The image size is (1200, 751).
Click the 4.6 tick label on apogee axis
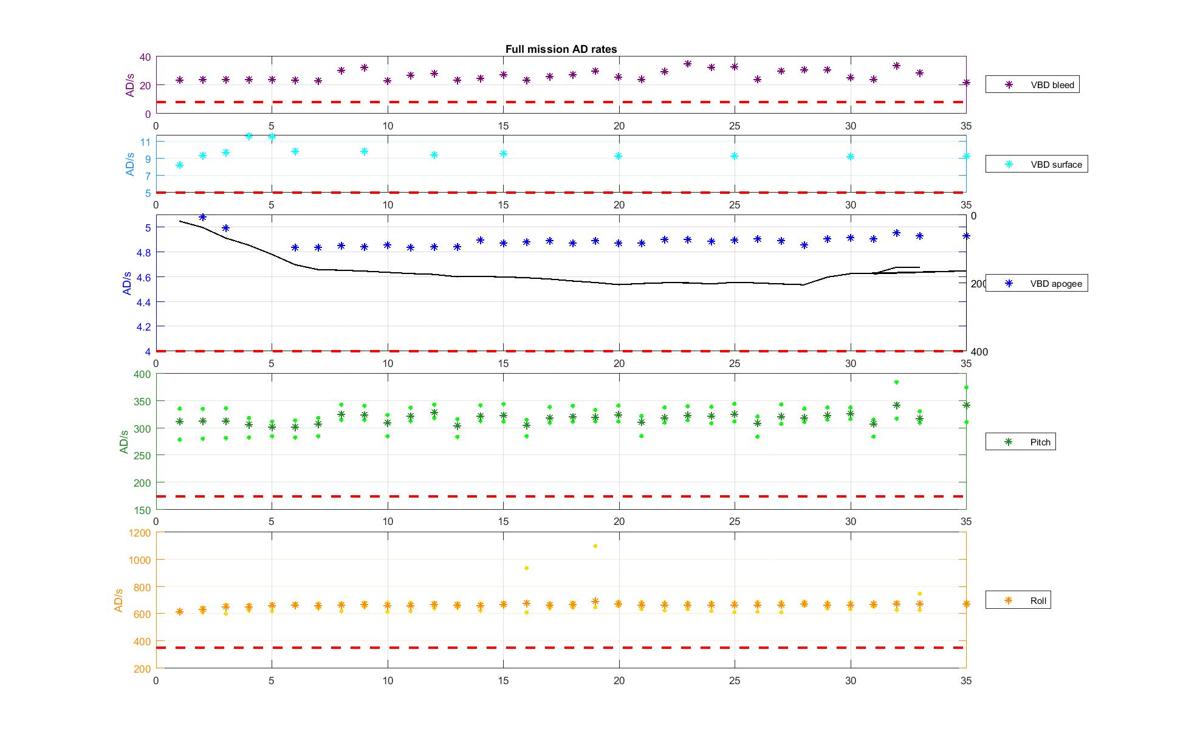tap(144, 277)
